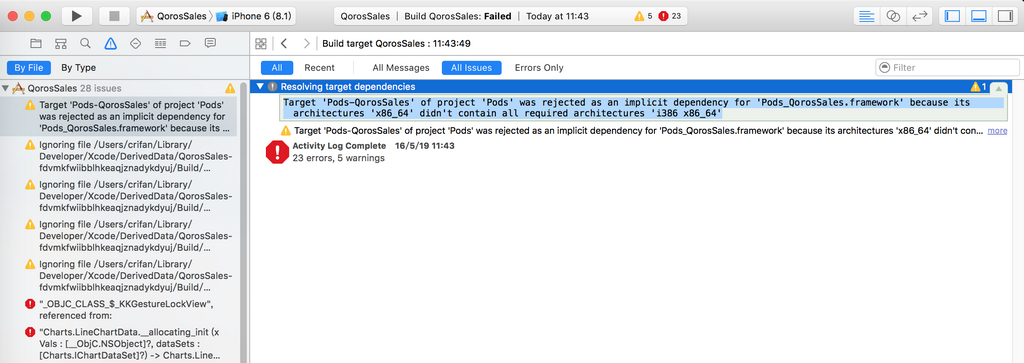This screenshot has height=363, width=1024.
Task: Show Recent build log entries
Action: tap(319, 67)
